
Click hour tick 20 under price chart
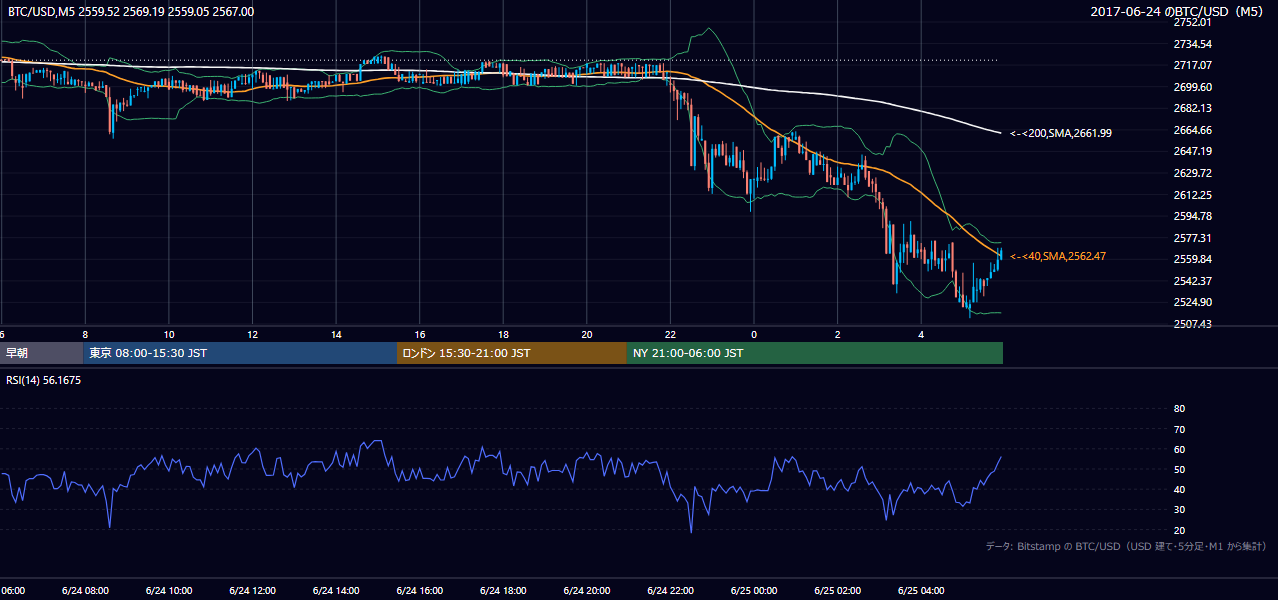click(x=586, y=334)
